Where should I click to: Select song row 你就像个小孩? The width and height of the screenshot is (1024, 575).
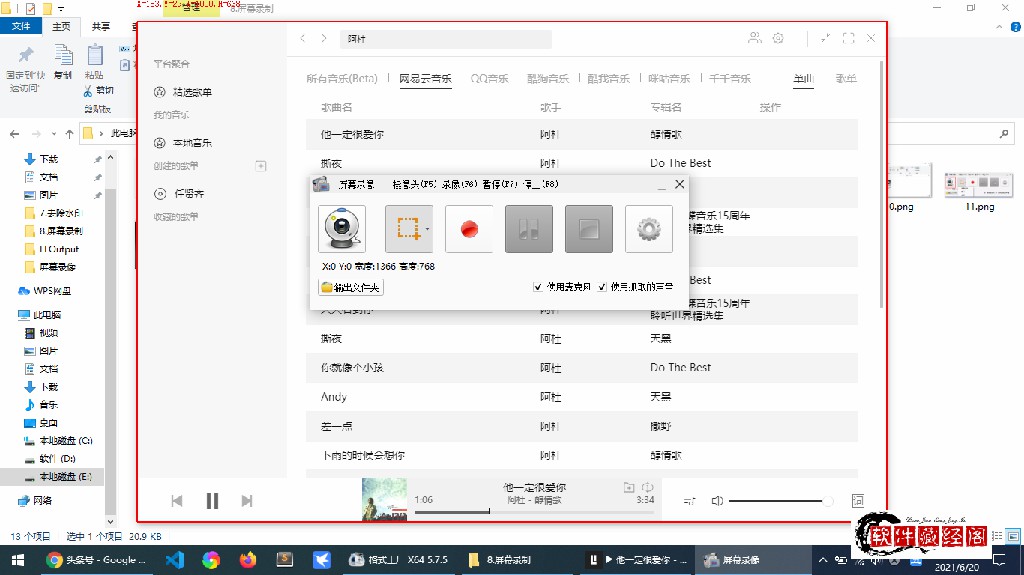(x=581, y=367)
